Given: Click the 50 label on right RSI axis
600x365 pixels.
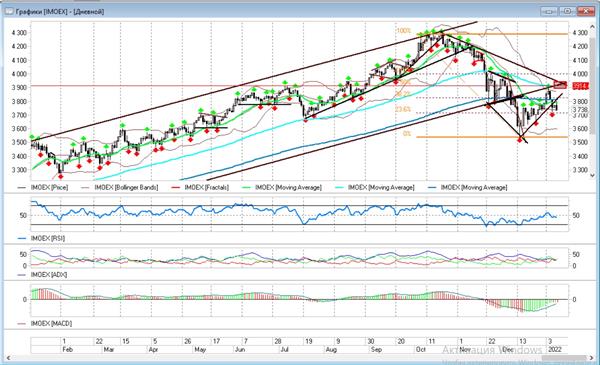Looking at the screenshot, I should click(576, 216).
